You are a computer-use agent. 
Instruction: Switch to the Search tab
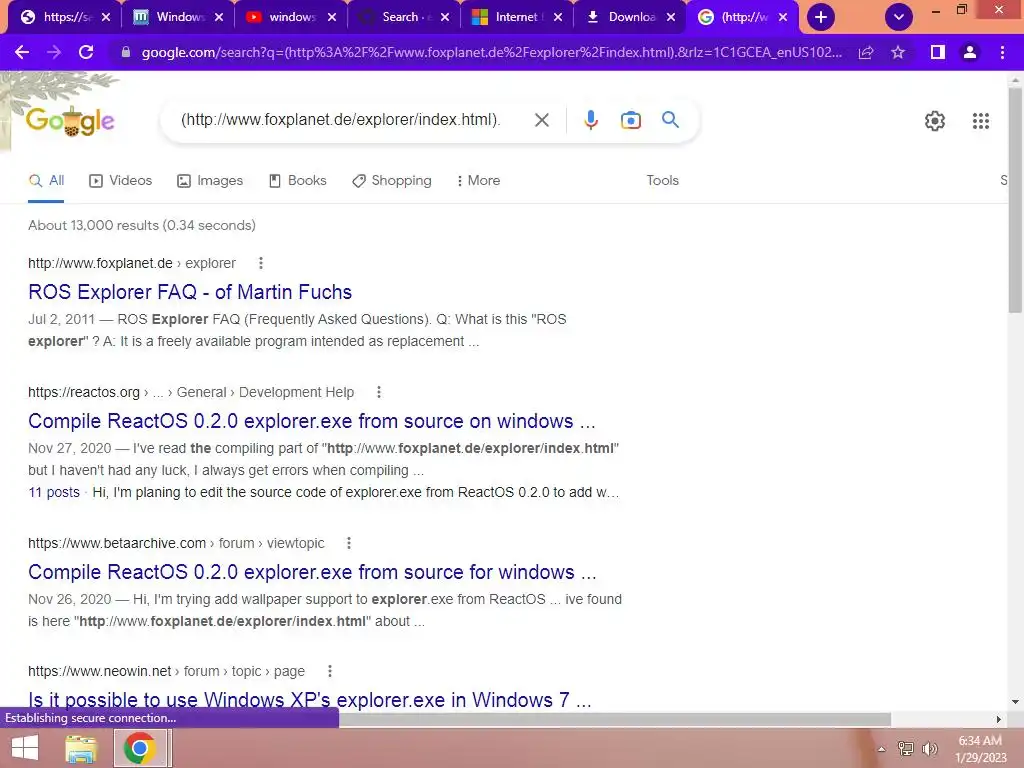coord(395,17)
